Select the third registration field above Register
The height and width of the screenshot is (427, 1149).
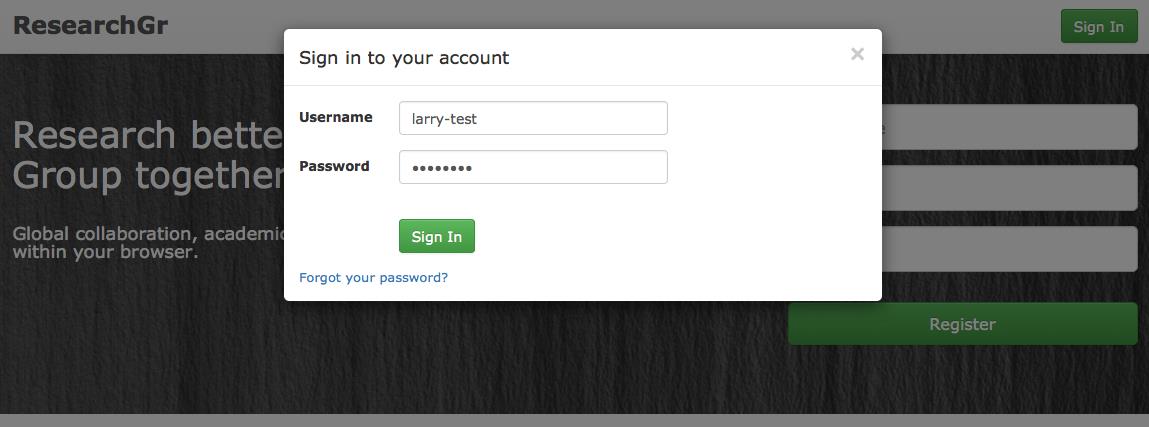pos(1010,248)
